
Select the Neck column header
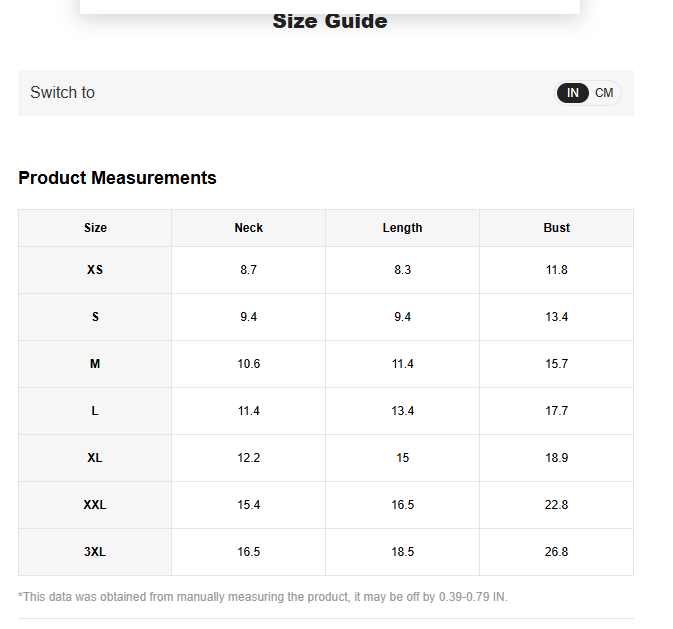(248, 228)
